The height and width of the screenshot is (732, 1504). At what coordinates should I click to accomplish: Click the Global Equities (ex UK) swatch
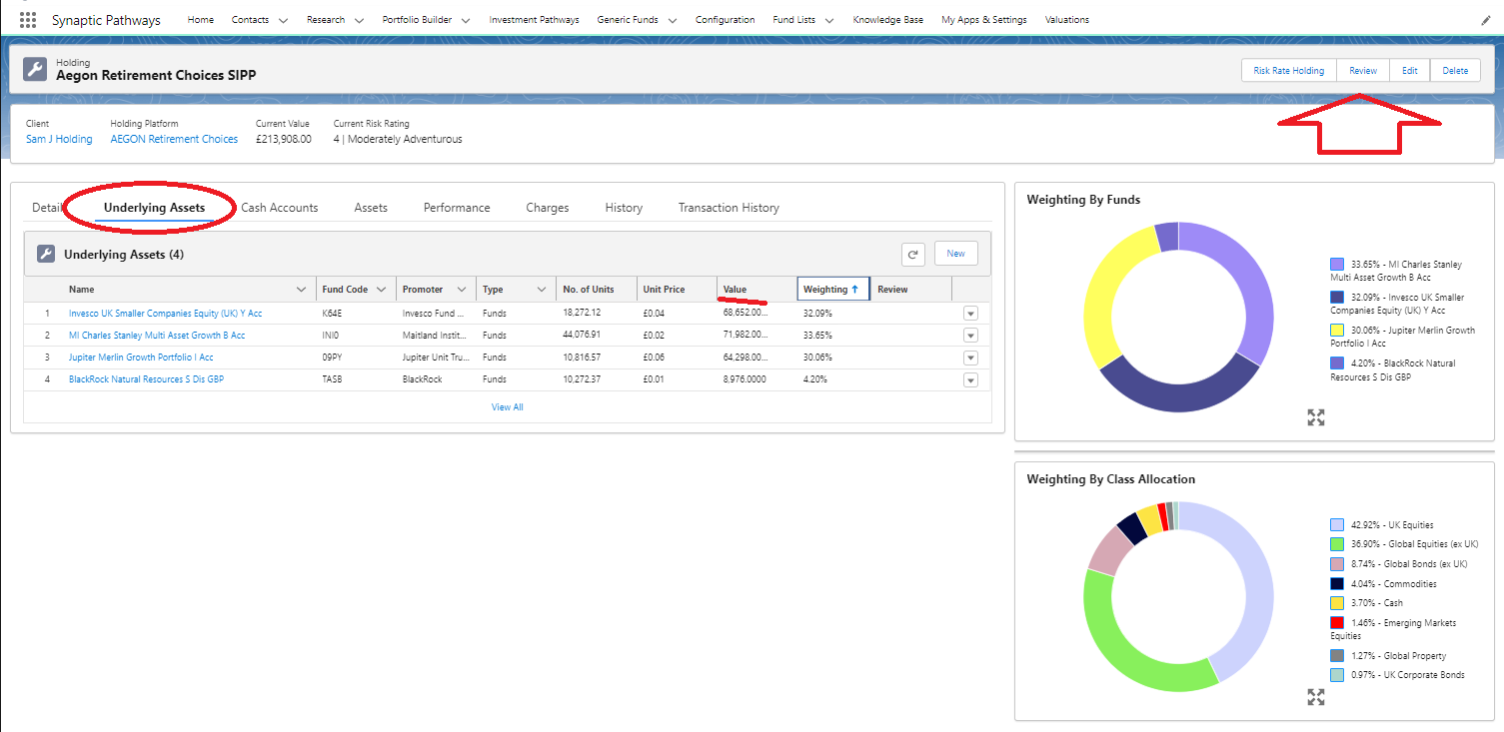point(1337,544)
